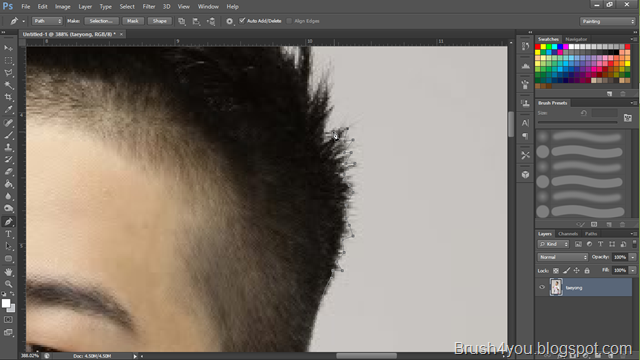Open the Filter menu
Image resolution: width=640 pixels, height=360 pixels.
(149, 7)
